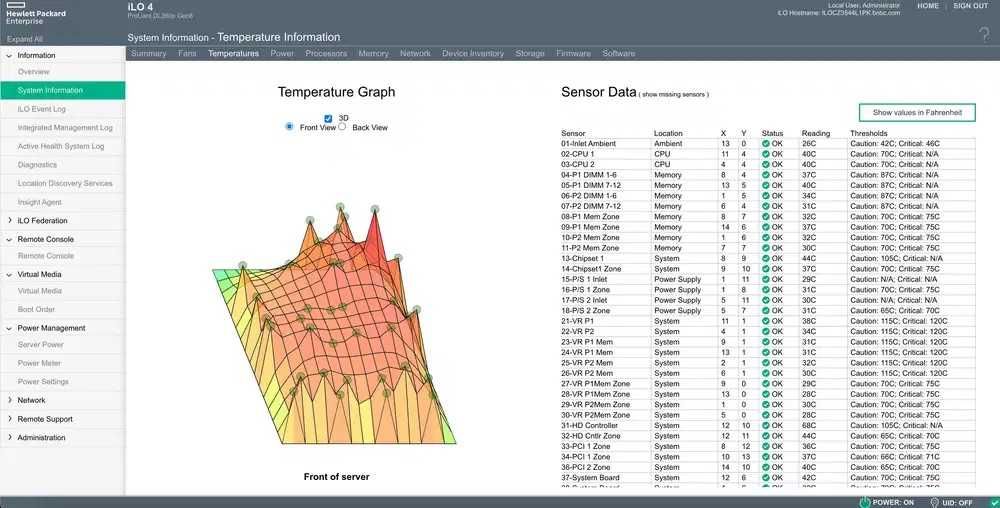Click the OK status icon for 13-Chipset 1
1000x508 pixels.
(765, 258)
